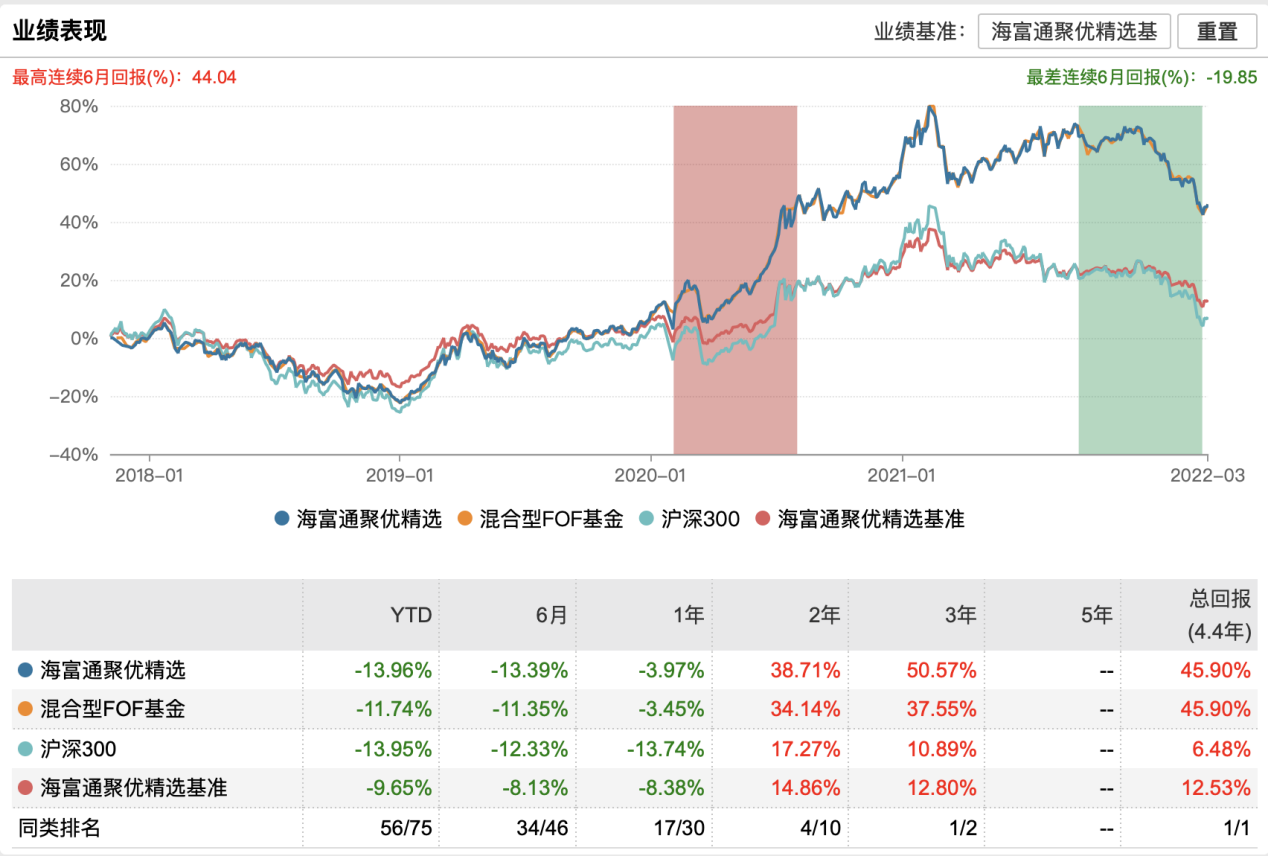Click the 最差连续6月回报 label

tap(1141, 77)
